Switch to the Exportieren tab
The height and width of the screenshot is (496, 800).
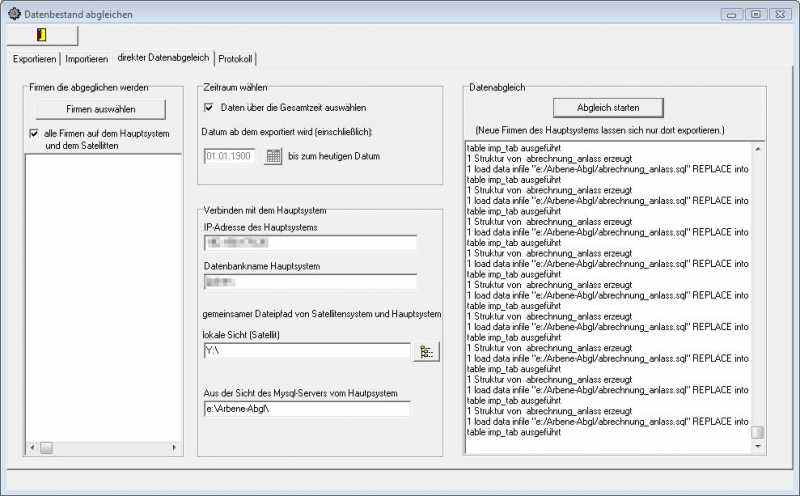tap(35, 59)
